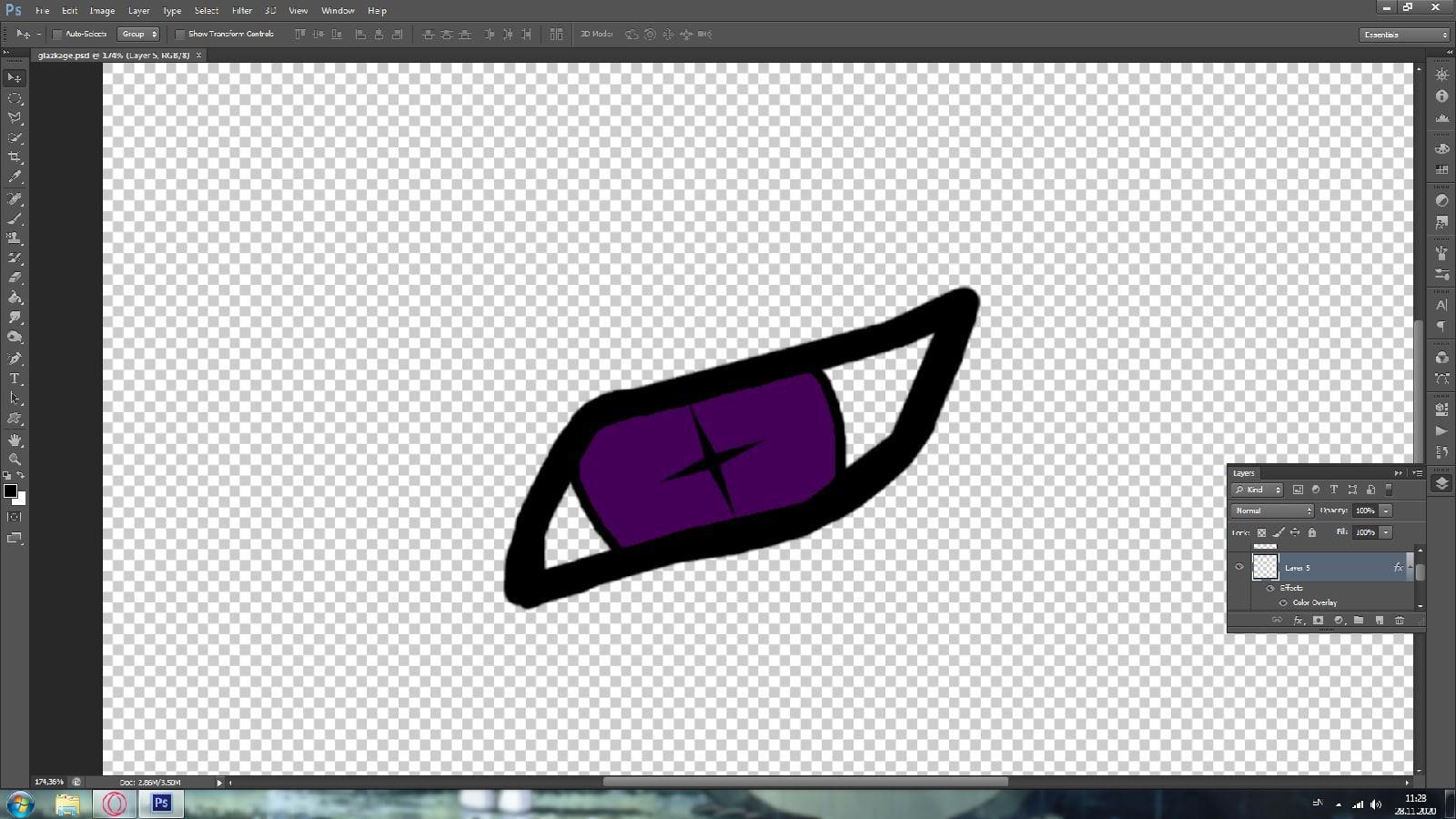Image resolution: width=1456 pixels, height=819 pixels.
Task: Hide Layer 5 with eye icon
Action: 1239,567
